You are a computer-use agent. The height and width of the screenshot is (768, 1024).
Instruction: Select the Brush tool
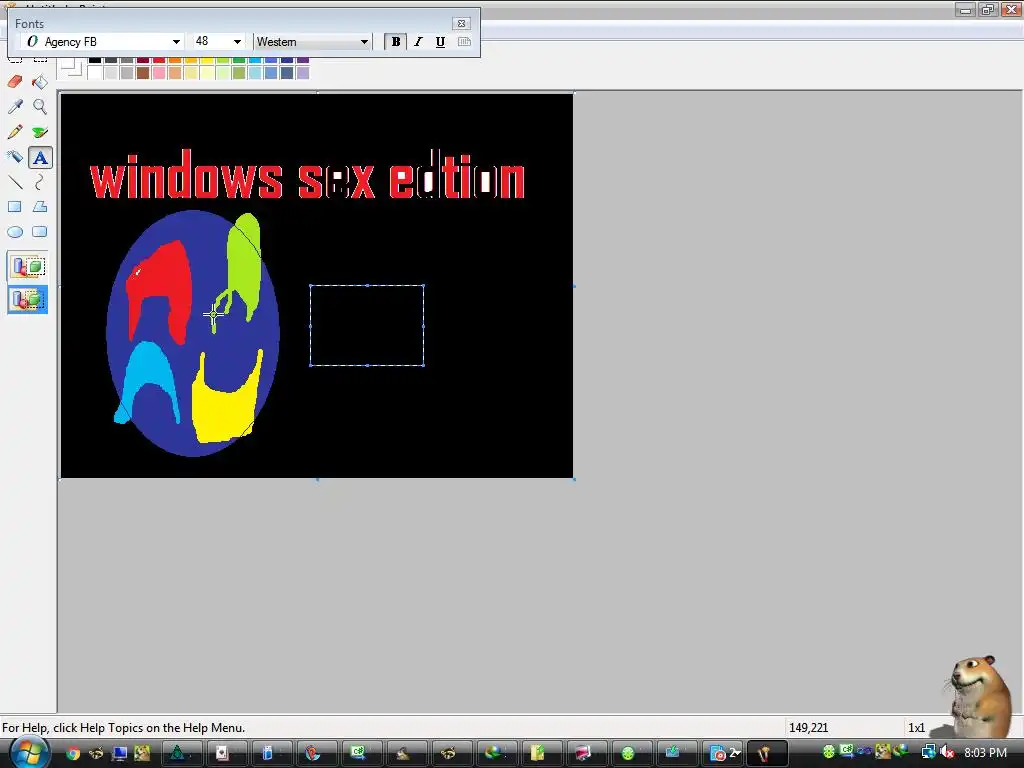click(x=40, y=132)
